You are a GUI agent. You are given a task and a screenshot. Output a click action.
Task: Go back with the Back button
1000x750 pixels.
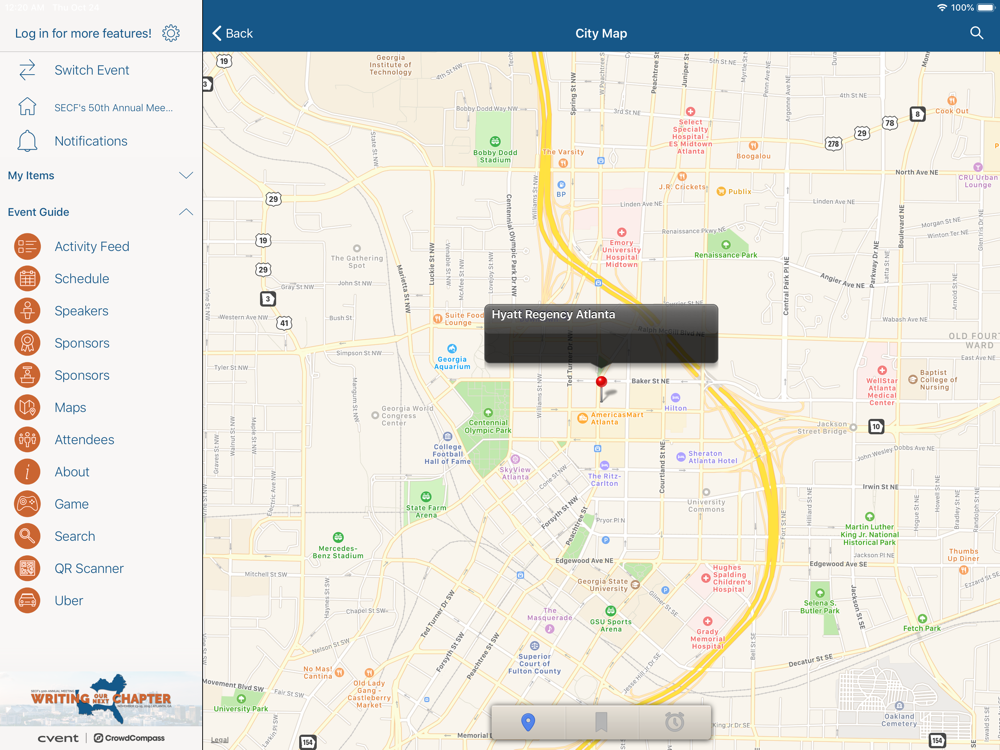click(232, 33)
